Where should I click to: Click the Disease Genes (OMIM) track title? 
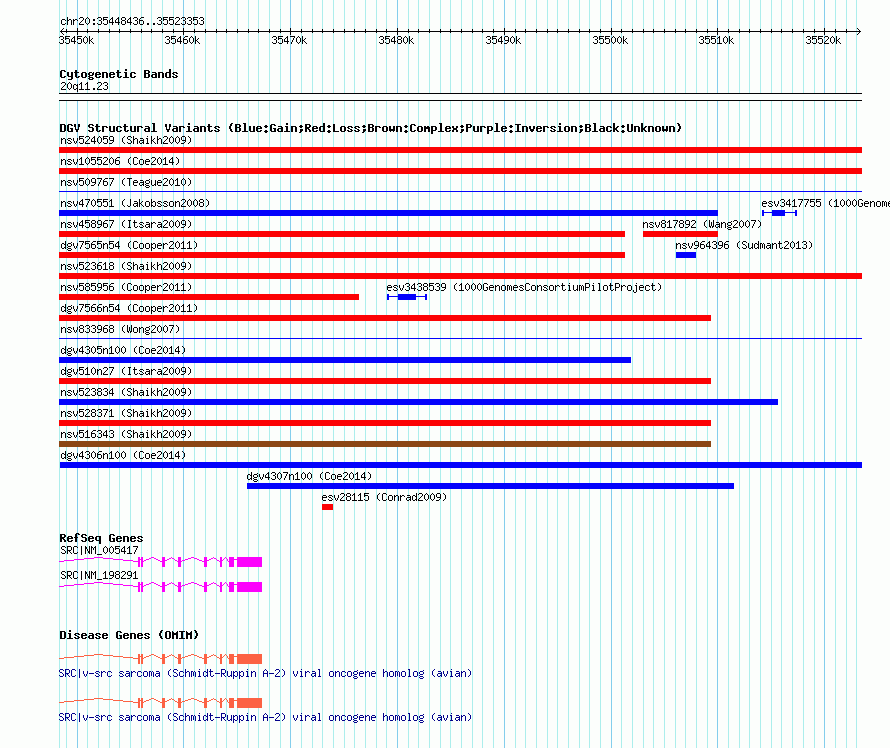click(x=129, y=635)
